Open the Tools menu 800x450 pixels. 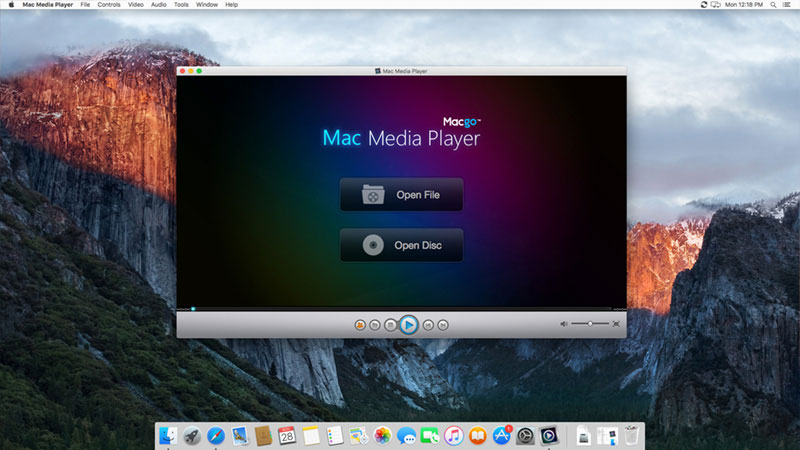181,5
